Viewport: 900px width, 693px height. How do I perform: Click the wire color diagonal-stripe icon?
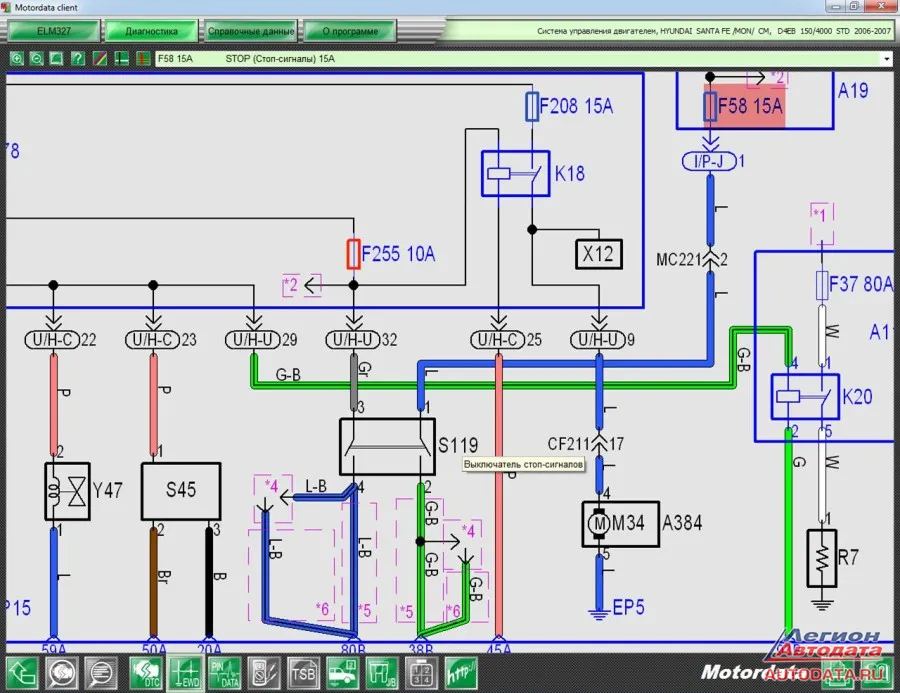pos(100,58)
